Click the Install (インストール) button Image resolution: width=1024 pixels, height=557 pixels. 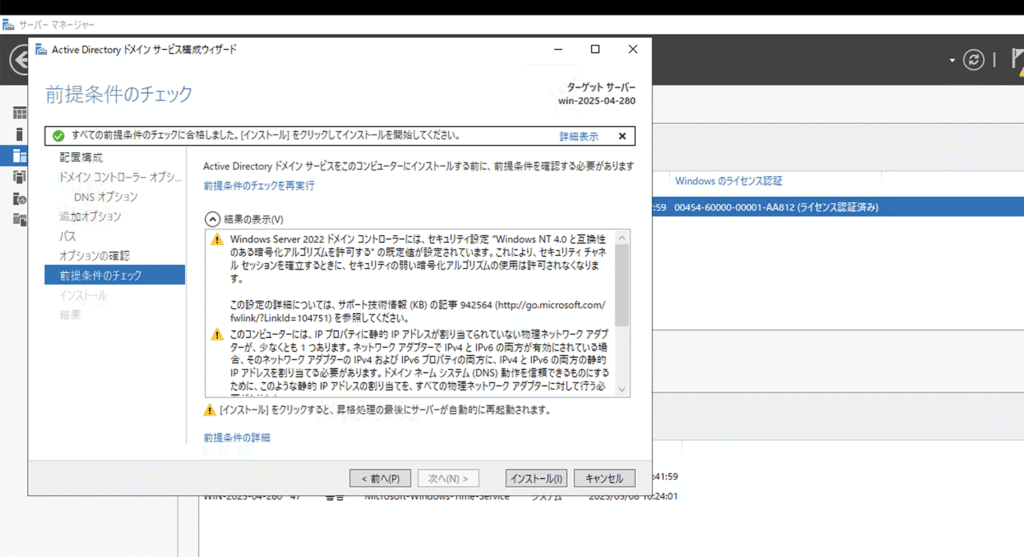(x=536, y=478)
